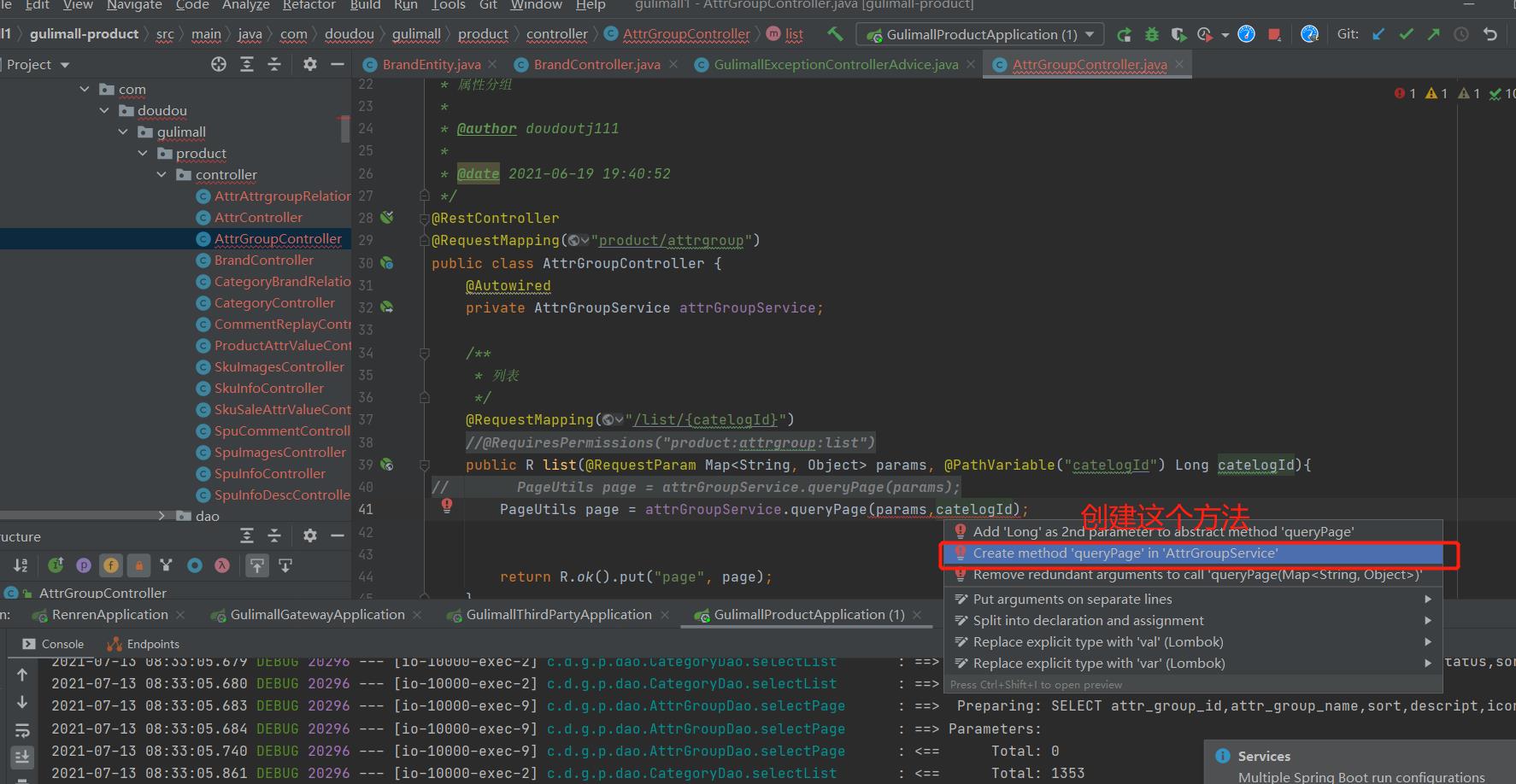The height and width of the screenshot is (784, 1516).
Task: Expand all in the Project panel
Action: [x=247, y=64]
